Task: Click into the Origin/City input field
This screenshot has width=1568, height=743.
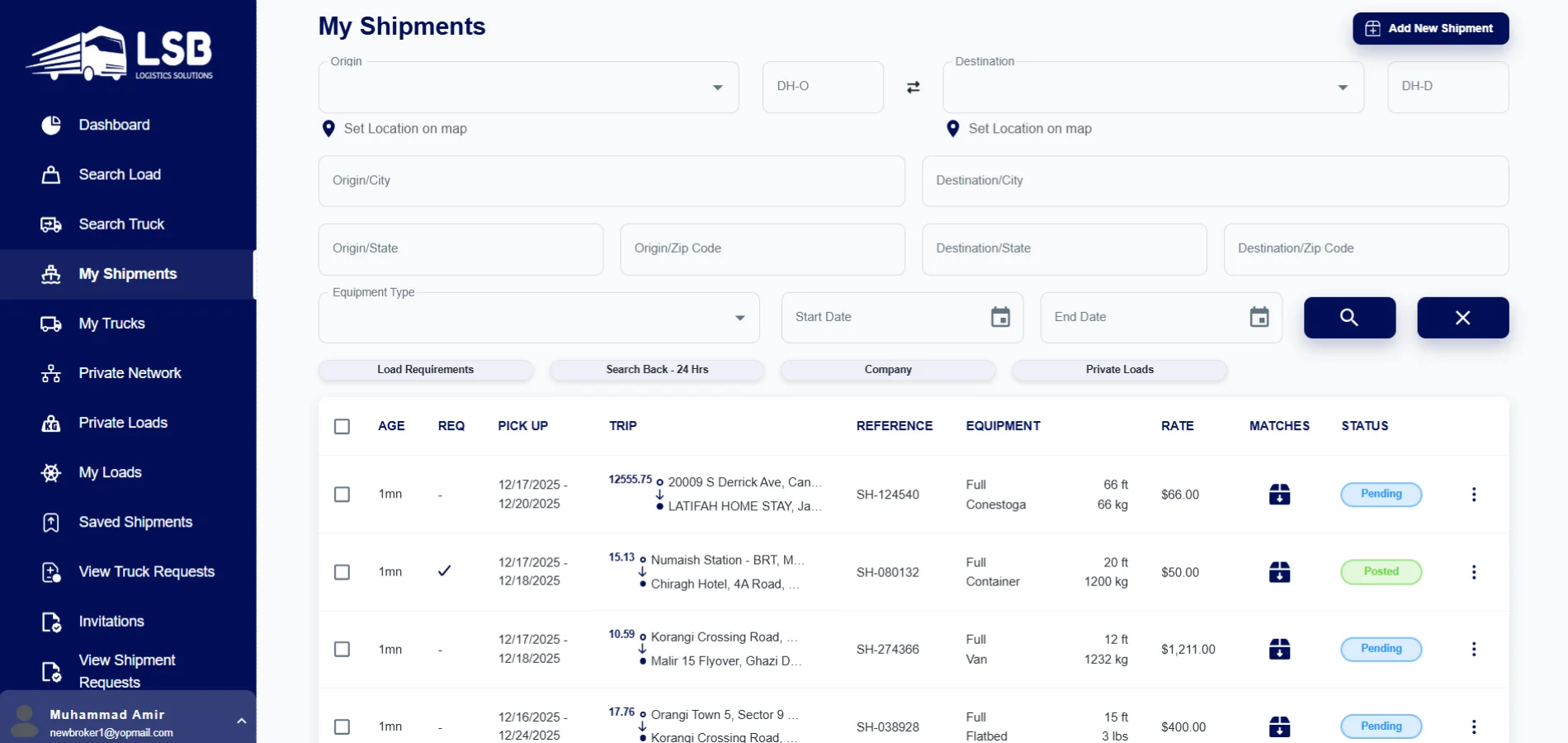Action: pos(611,181)
